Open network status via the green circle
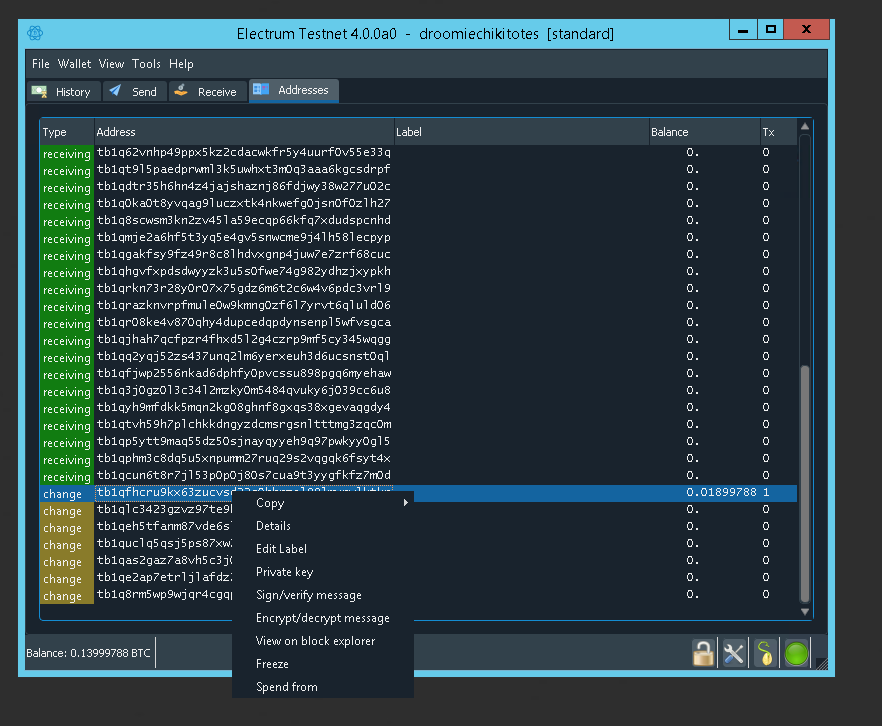882x726 pixels. (796, 653)
